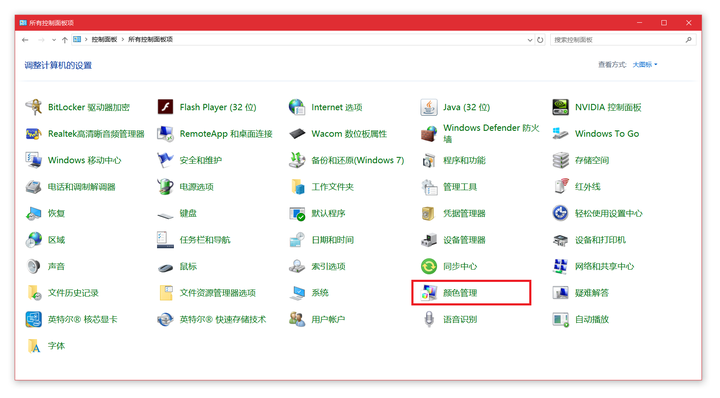Open the Windows 移动中心 icon
Viewport: 720px width, 398px height.
click(x=34, y=160)
